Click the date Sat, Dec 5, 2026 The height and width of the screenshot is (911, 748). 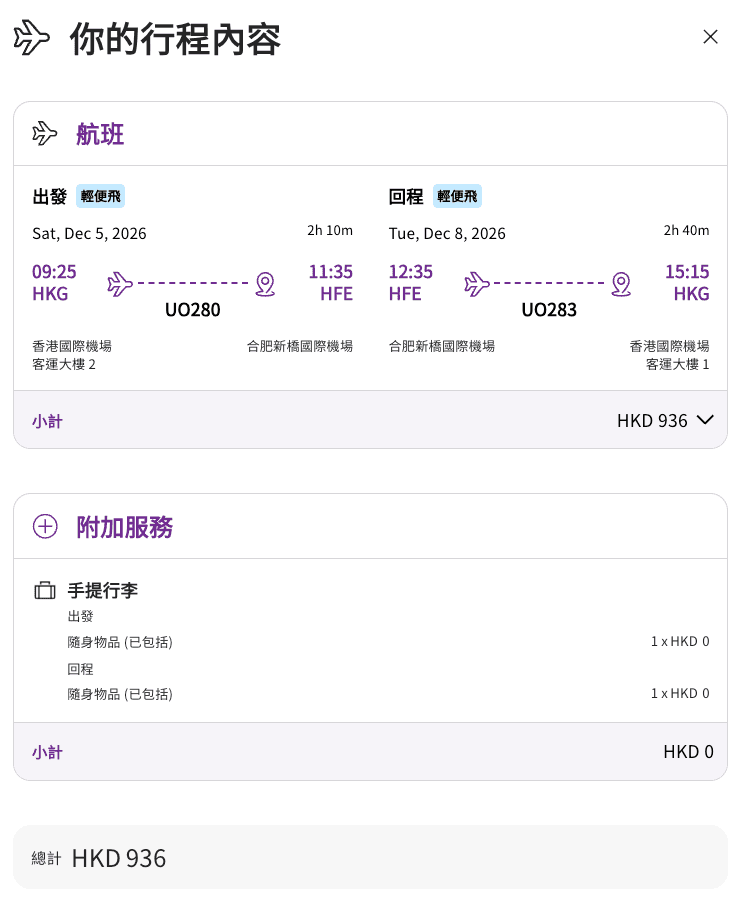pos(90,234)
